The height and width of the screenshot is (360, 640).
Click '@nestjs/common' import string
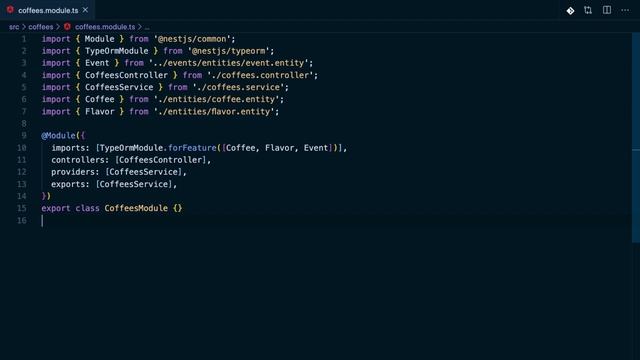(x=192, y=39)
